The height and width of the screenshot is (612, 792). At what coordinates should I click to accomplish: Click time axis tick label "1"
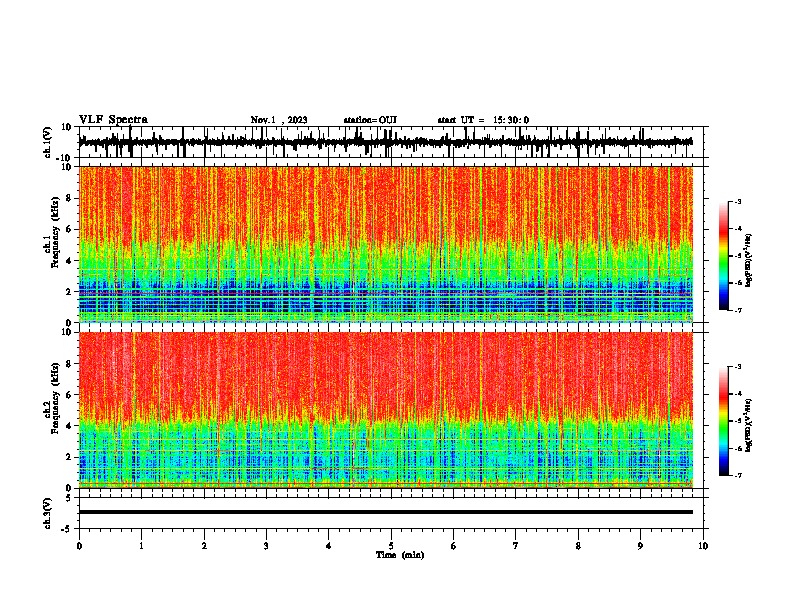[x=141, y=546]
